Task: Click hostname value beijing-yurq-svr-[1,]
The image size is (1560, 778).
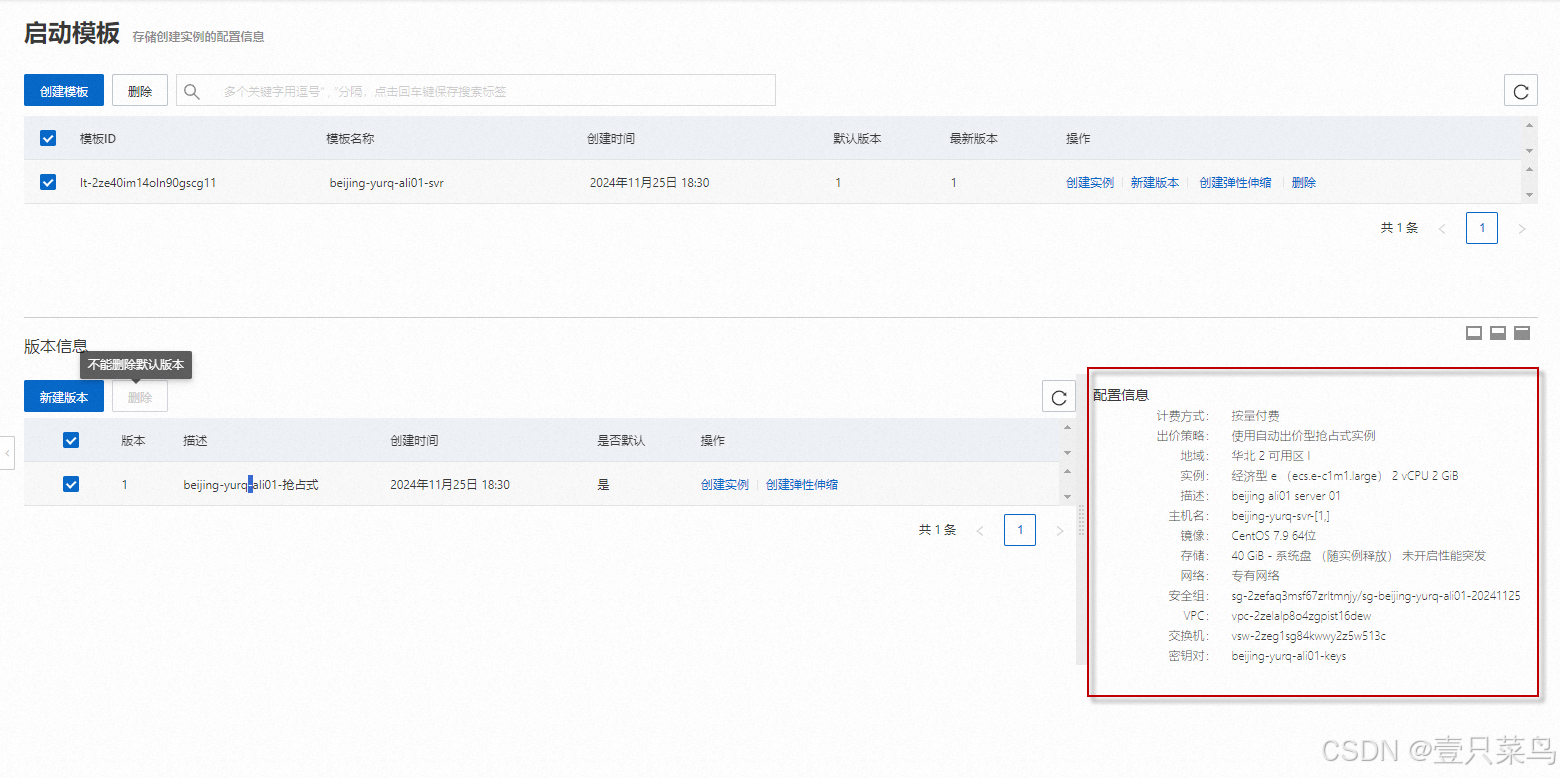Action: (x=1280, y=516)
